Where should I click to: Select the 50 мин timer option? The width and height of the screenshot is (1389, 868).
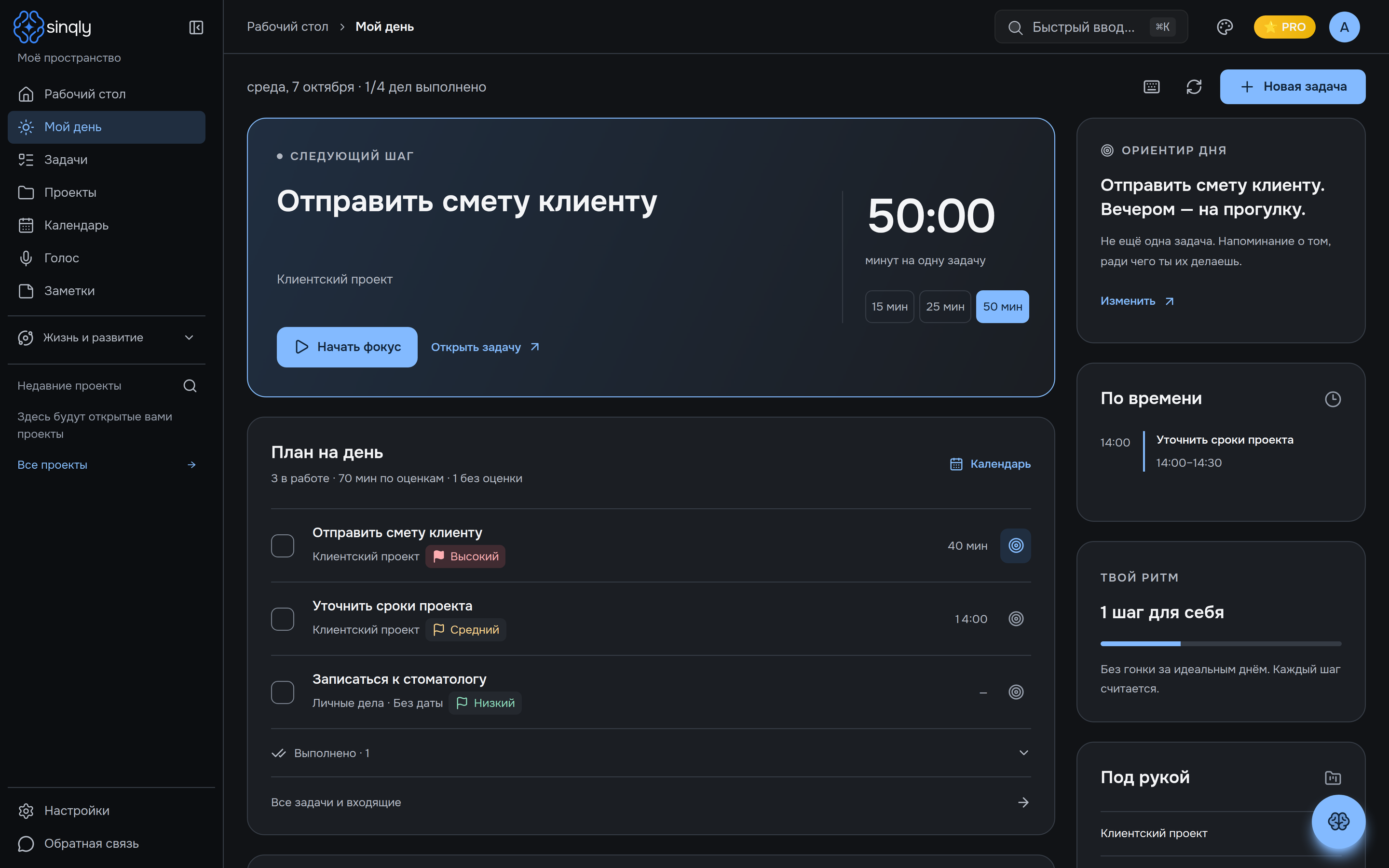coord(1003,307)
